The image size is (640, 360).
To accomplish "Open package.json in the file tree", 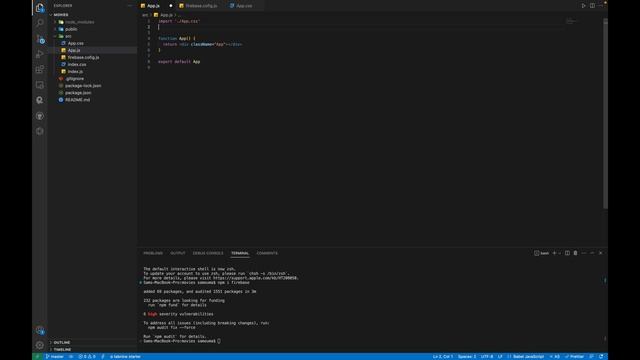I will (78, 93).
